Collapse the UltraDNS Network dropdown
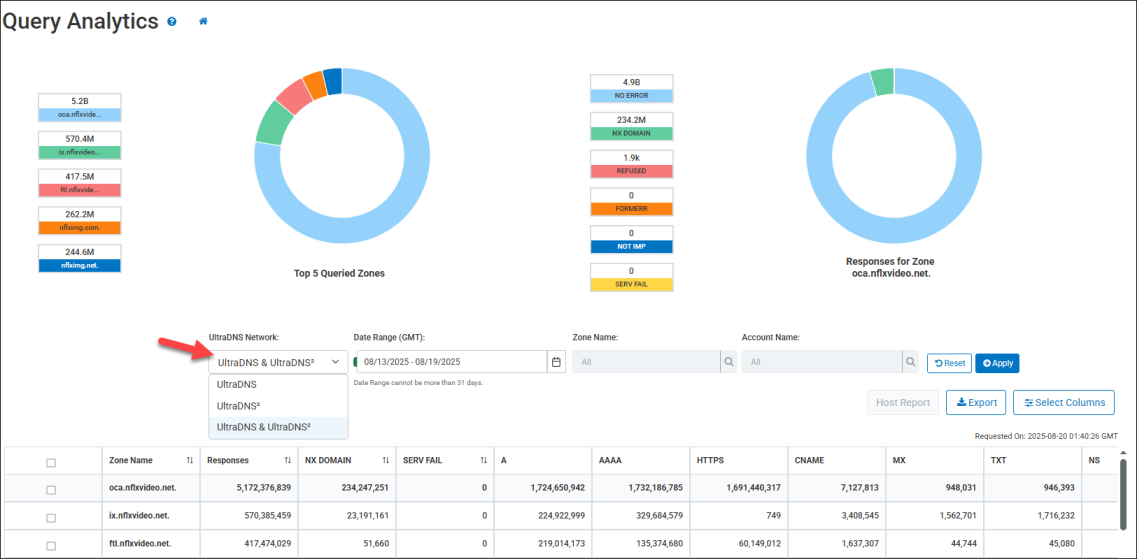The height and width of the screenshot is (560, 1137). pyautogui.click(x=278, y=362)
